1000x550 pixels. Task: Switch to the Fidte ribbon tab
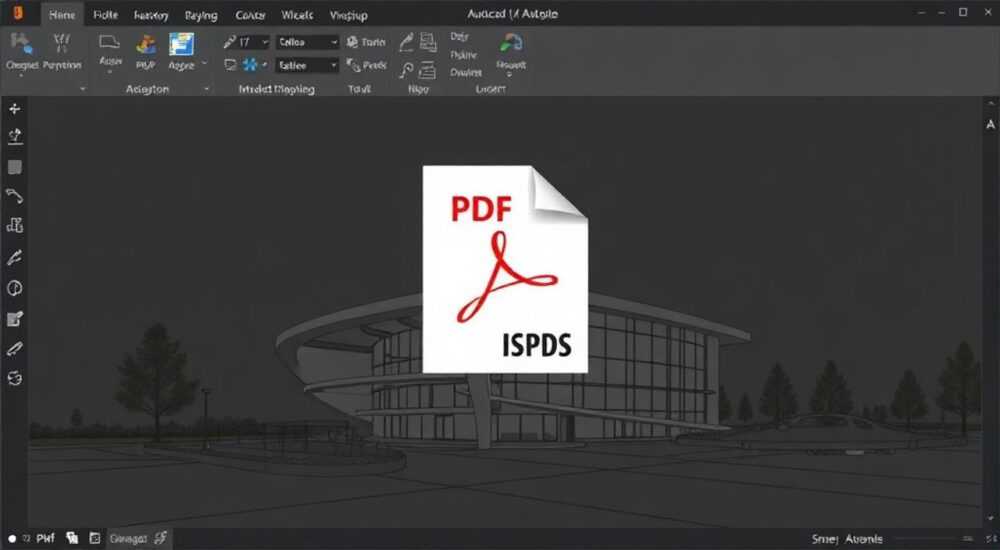click(x=105, y=15)
